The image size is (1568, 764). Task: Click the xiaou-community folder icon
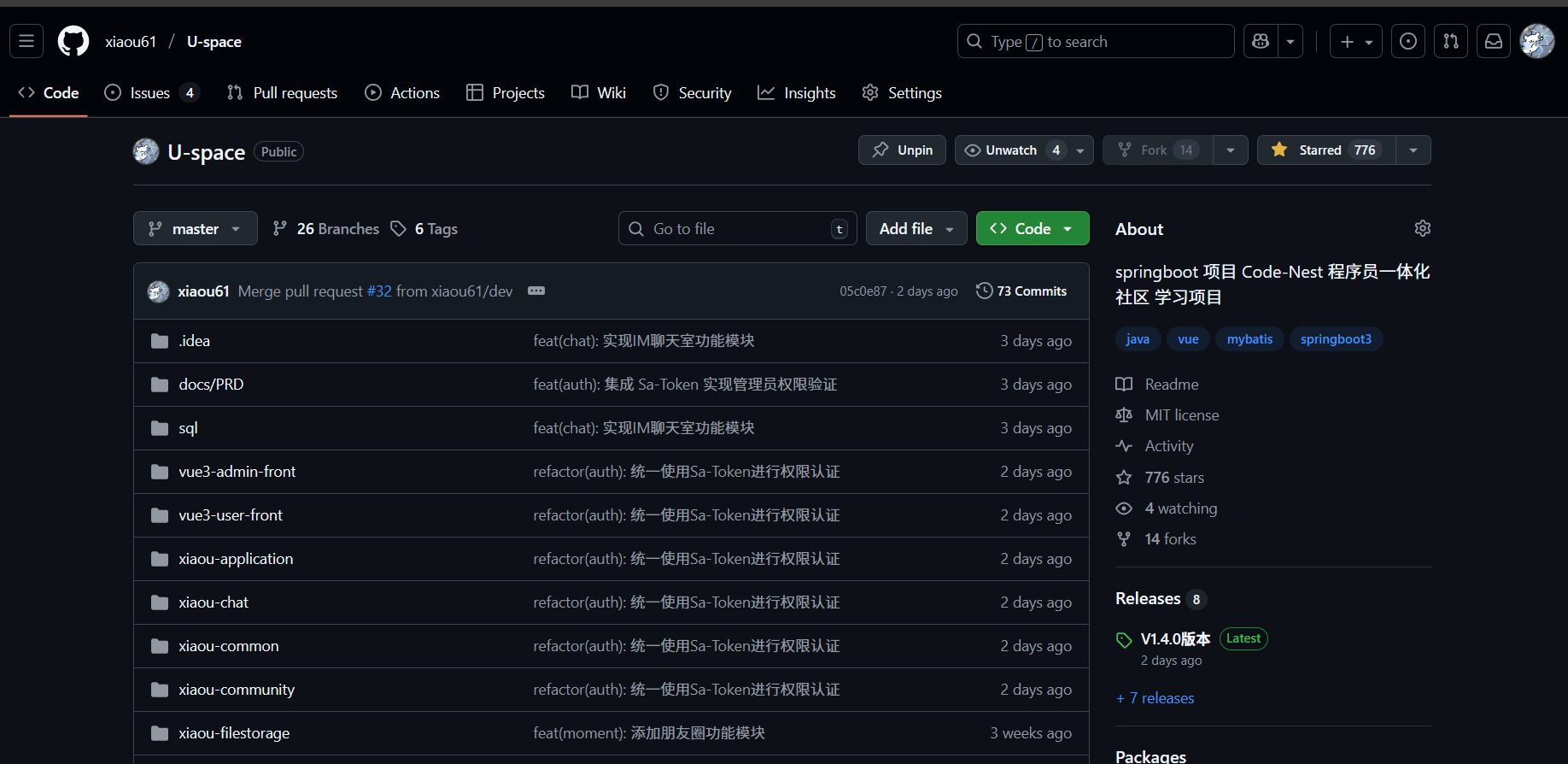pos(160,690)
